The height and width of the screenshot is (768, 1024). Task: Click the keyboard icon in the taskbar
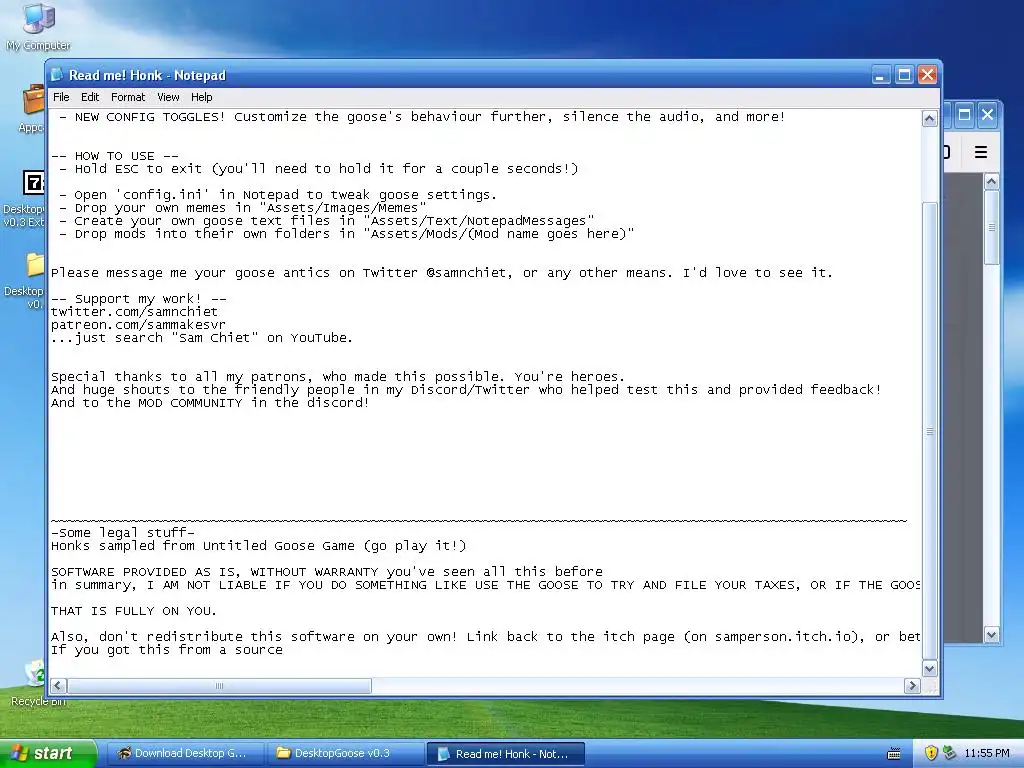point(893,754)
